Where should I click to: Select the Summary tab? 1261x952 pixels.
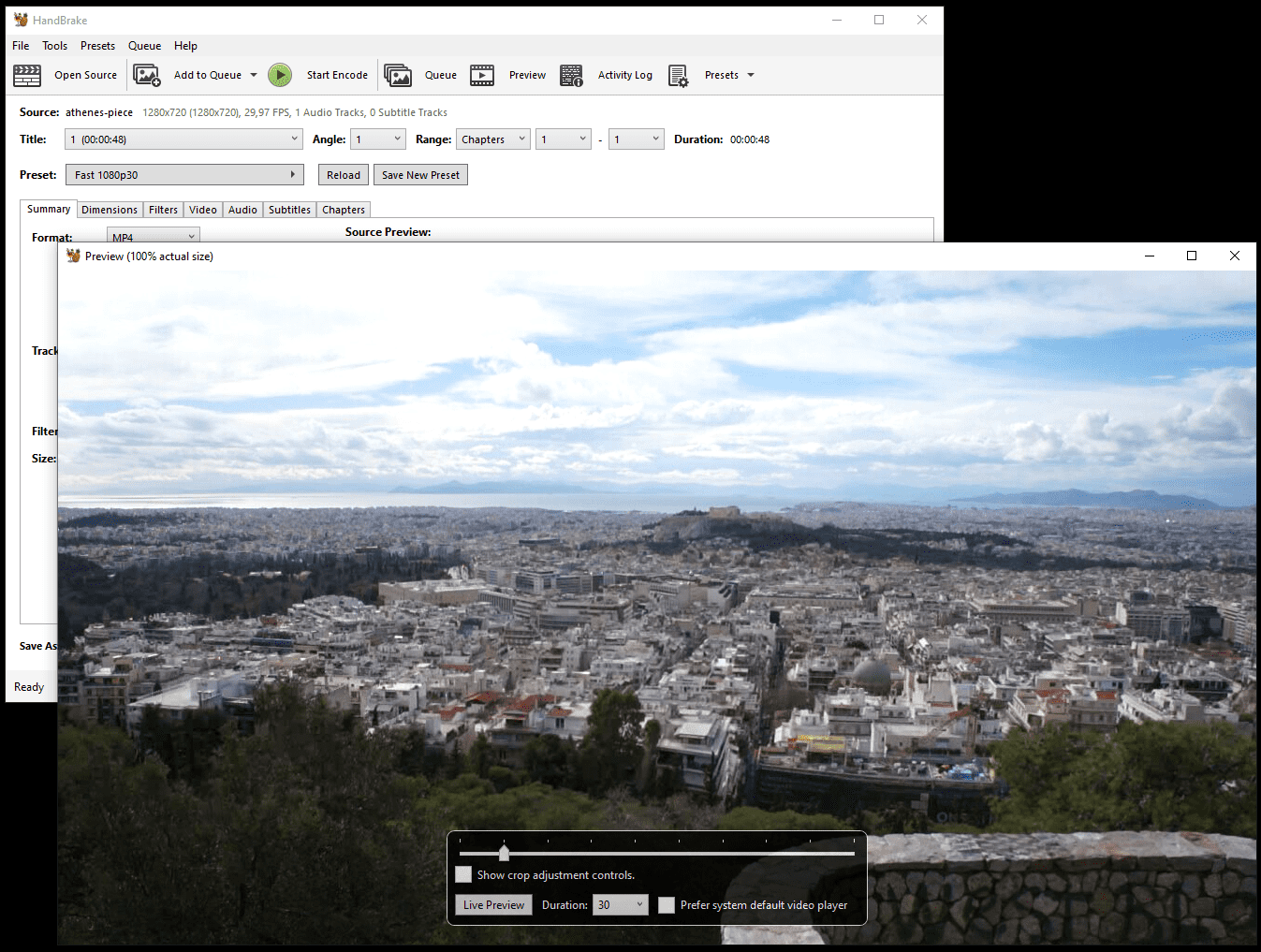click(49, 209)
